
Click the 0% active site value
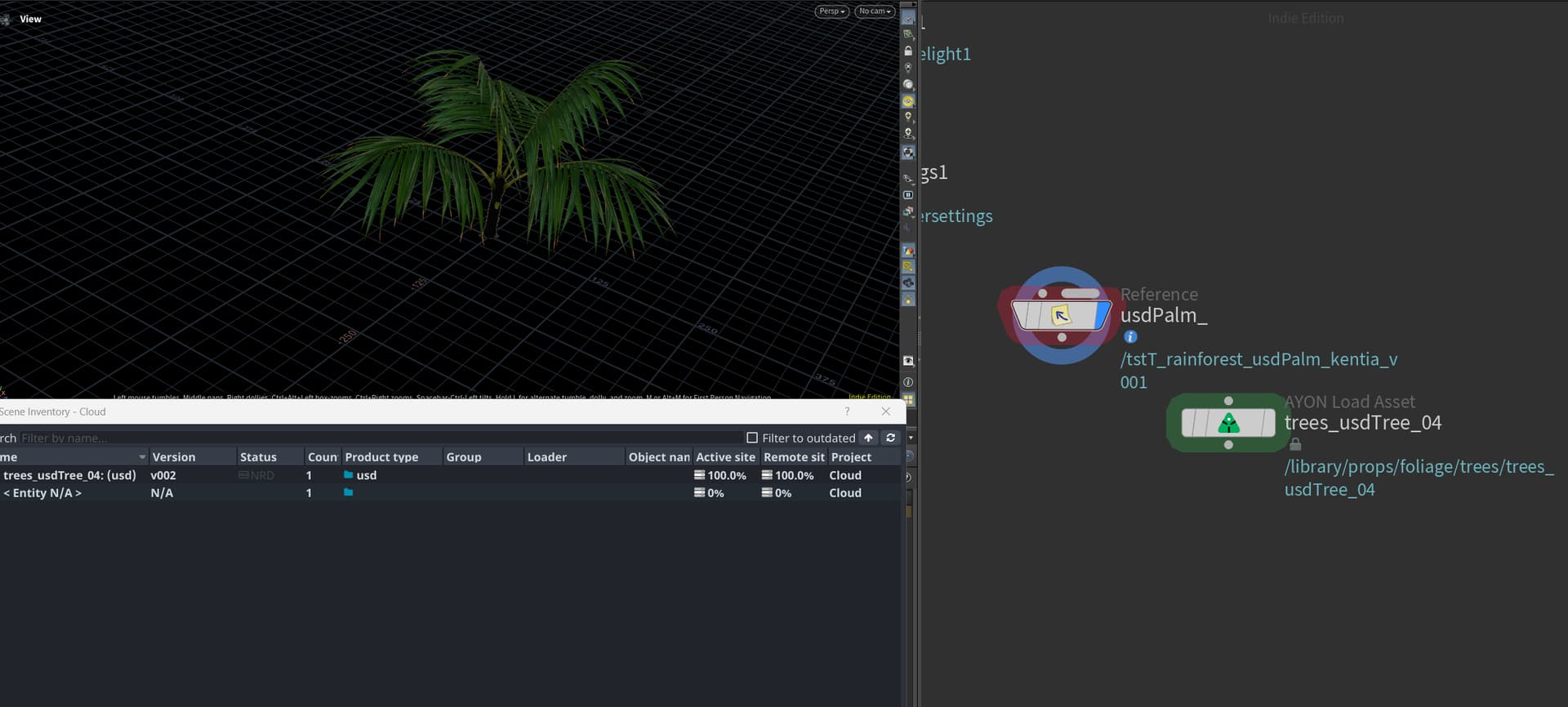(x=715, y=493)
